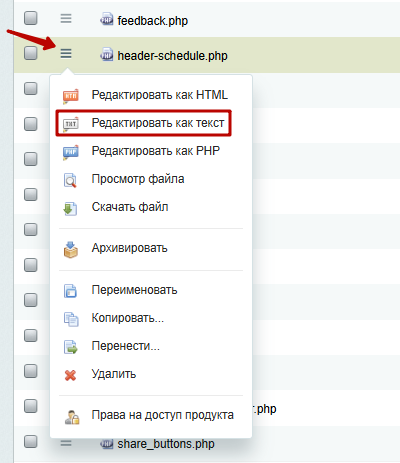Image resolution: width=400 pixels, height=463 pixels.
Task: Open the share_buttons.php file link
Action: click(166, 444)
